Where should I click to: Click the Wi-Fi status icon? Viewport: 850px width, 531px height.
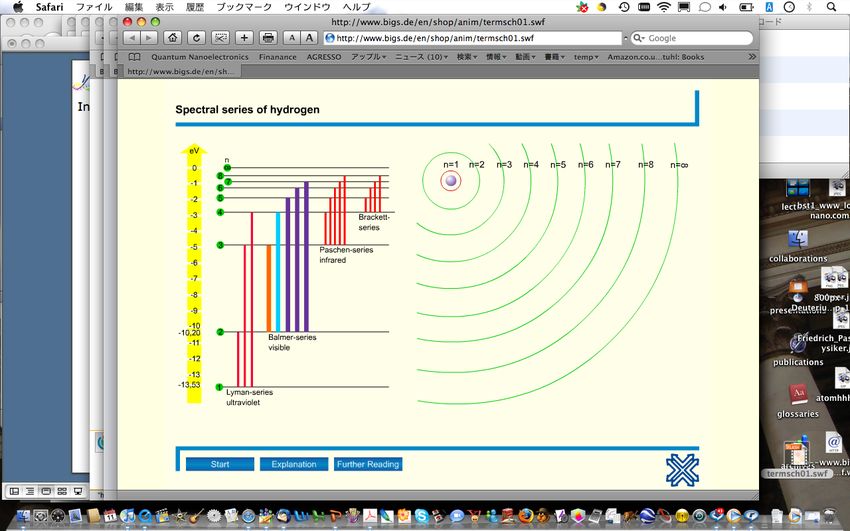tap(664, 7)
